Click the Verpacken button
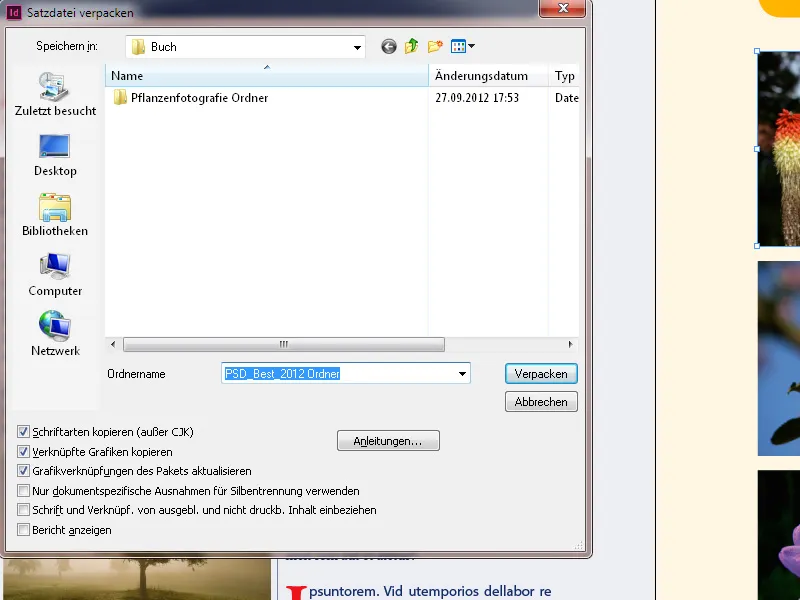 pos(541,373)
